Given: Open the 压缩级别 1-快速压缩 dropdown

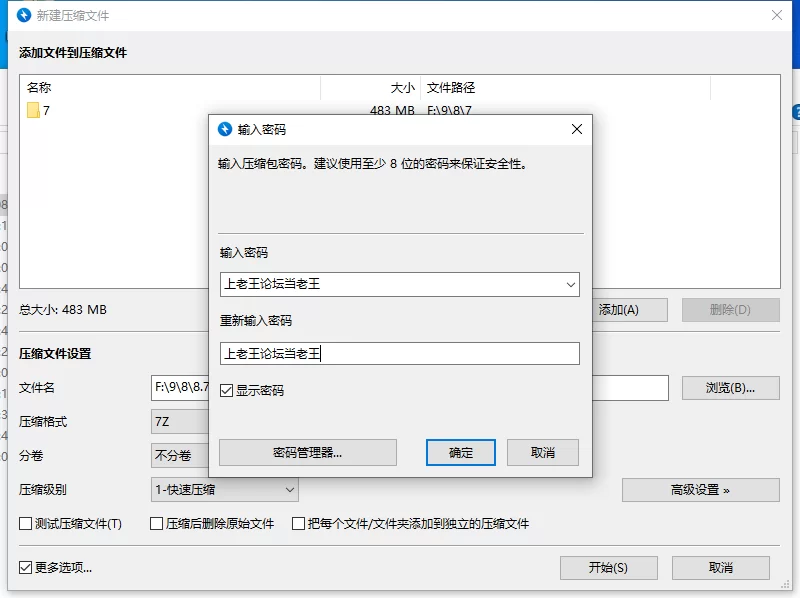Looking at the screenshot, I should click(224, 490).
